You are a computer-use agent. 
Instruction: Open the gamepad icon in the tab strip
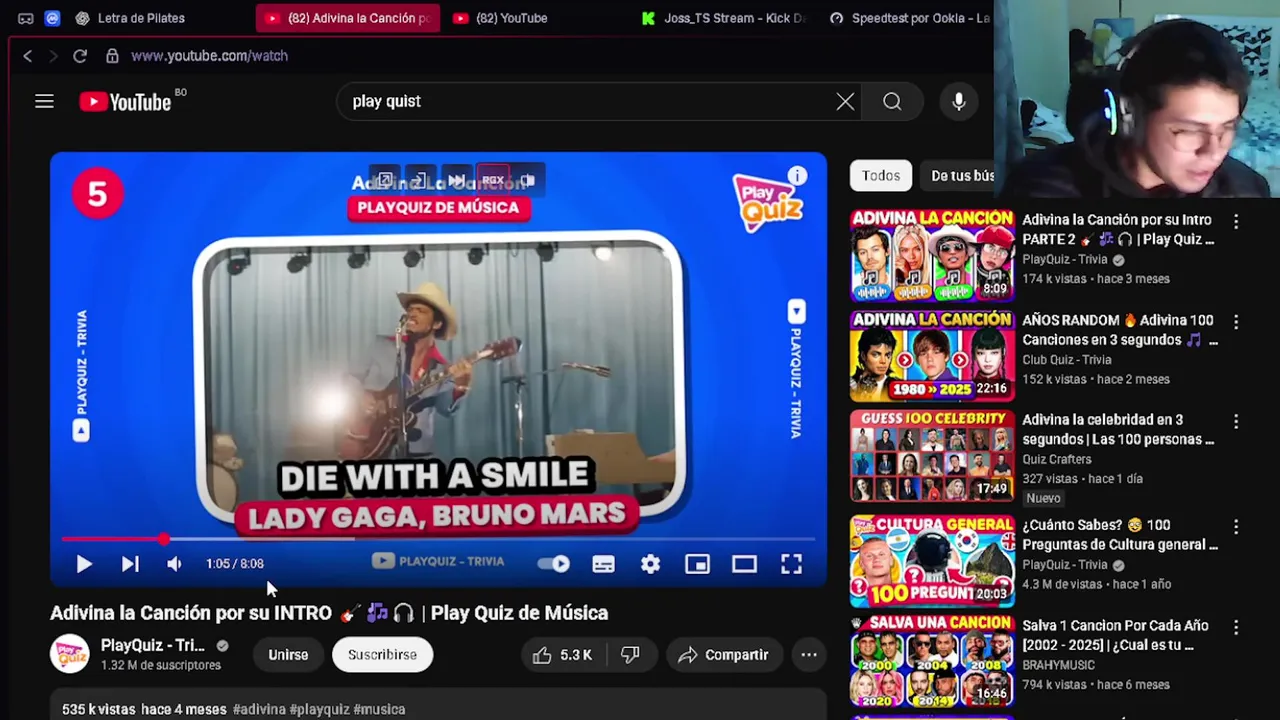pos(26,18)
